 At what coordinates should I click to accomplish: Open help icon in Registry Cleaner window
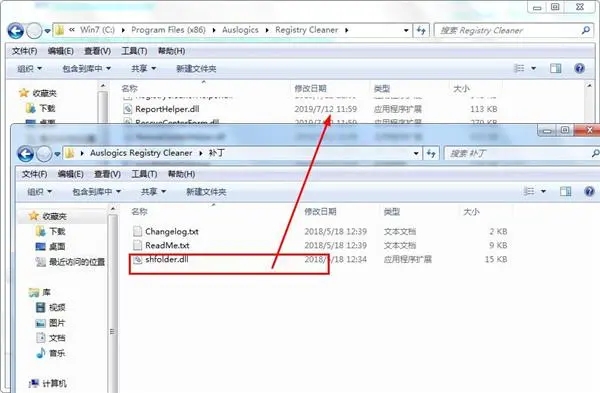tap(580, 68)
